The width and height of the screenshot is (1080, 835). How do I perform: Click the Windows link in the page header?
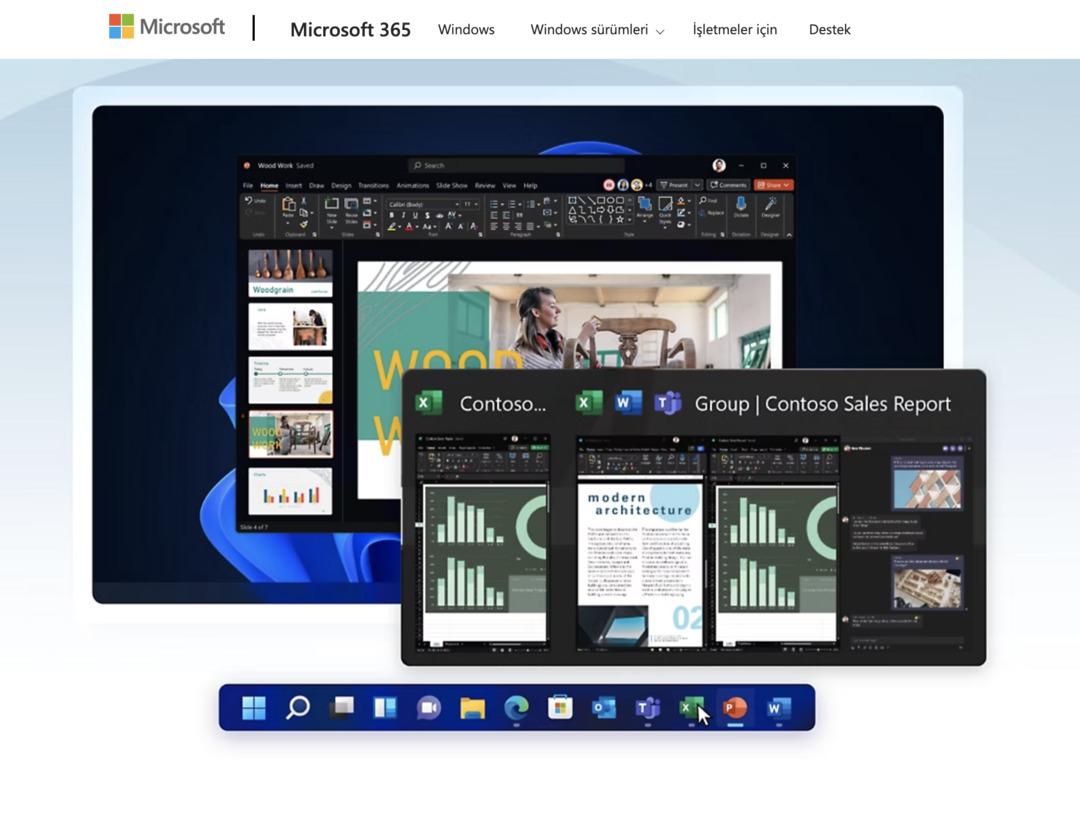click(x=466, y=30)
